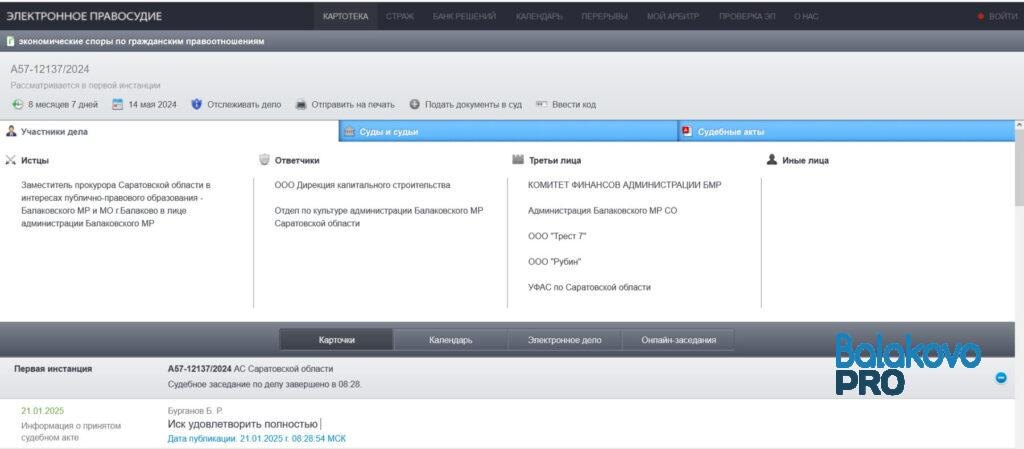The height and width of the screenshot is (449, 1024).
Task: Open the Перерывы menu item
Action: [605, 16]
